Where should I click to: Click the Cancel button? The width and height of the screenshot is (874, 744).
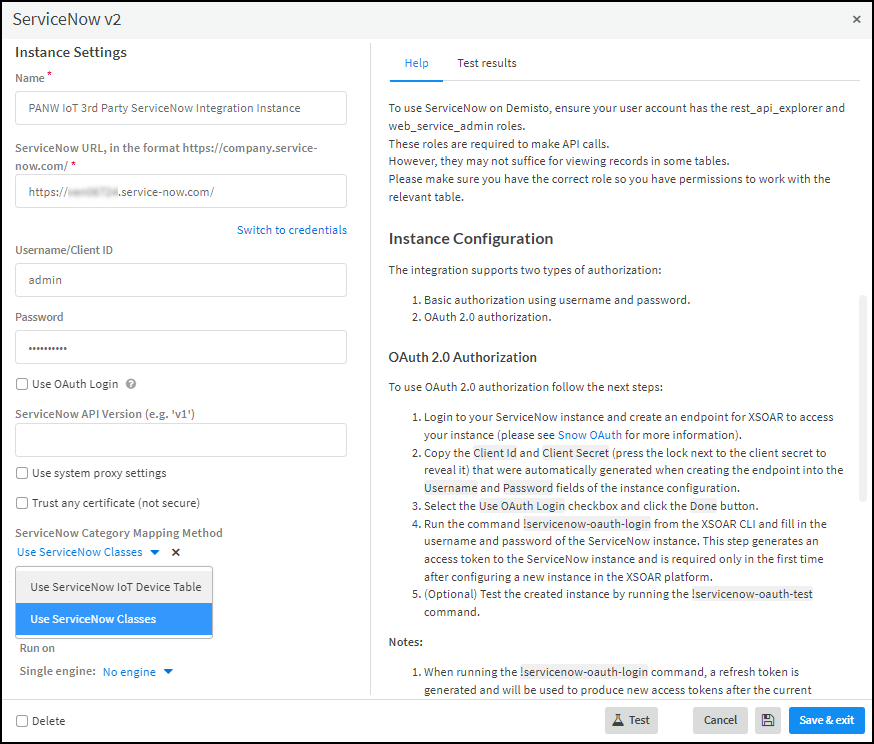720,720
